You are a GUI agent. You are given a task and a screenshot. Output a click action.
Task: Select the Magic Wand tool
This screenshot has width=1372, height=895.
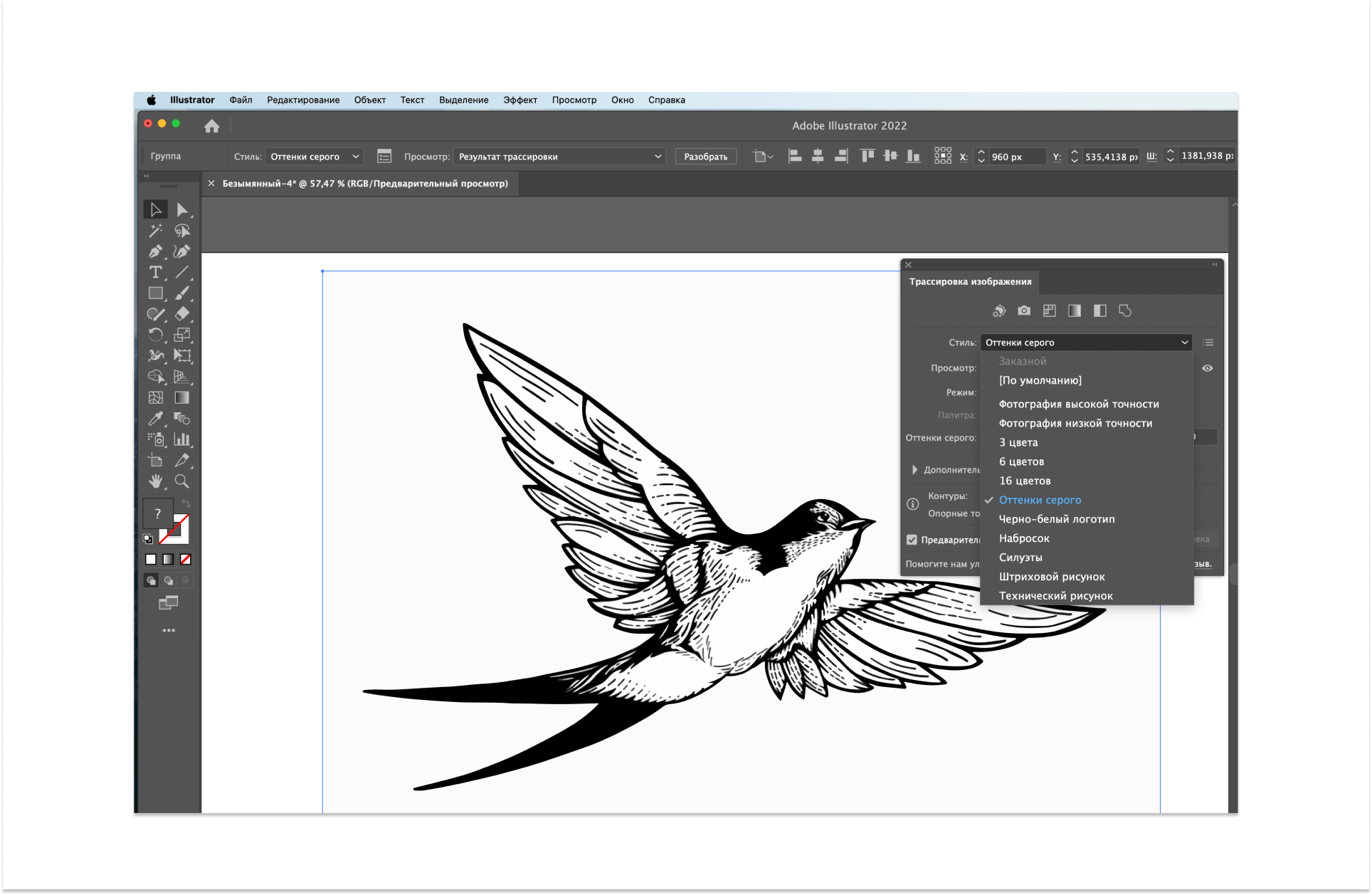(155, 231)
